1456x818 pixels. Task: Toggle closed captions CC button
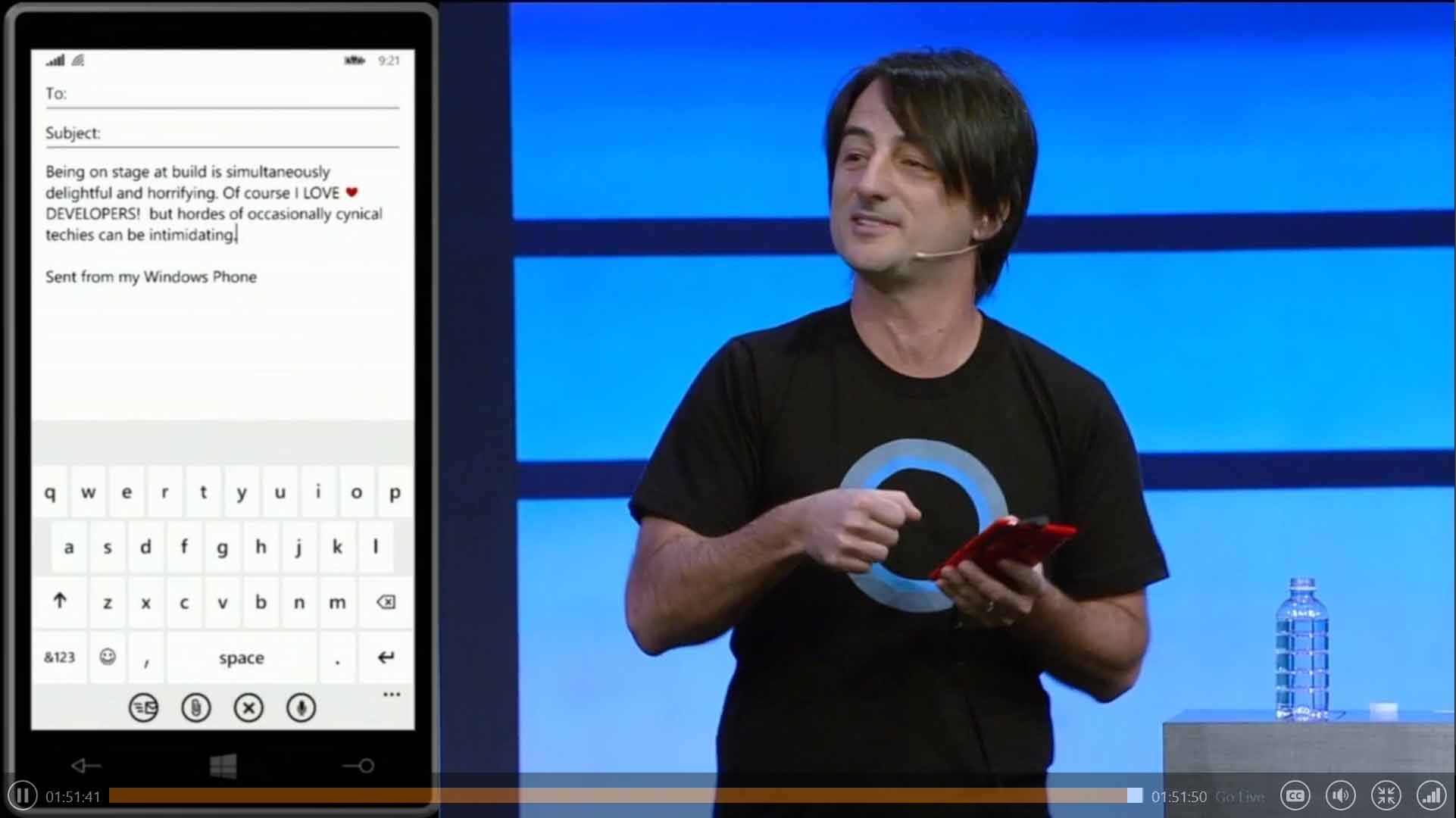pos(1295,796)
